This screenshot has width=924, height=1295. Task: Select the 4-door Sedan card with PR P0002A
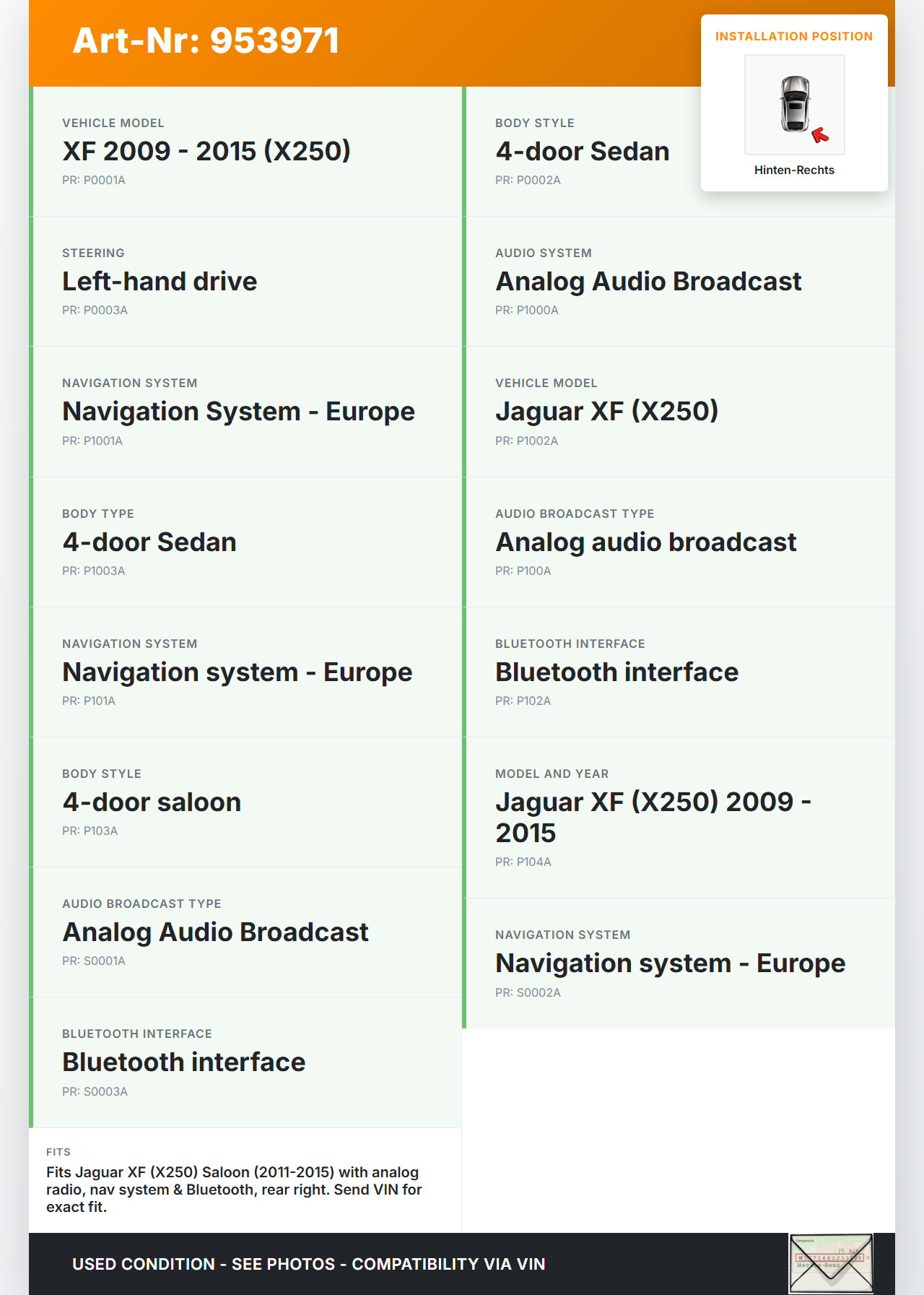582,151
